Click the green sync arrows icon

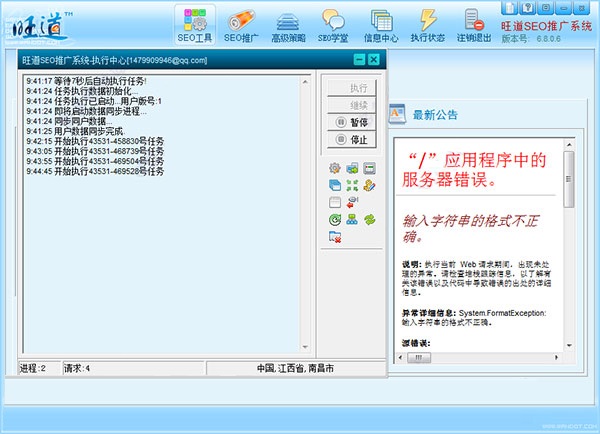tap(369, 220)
